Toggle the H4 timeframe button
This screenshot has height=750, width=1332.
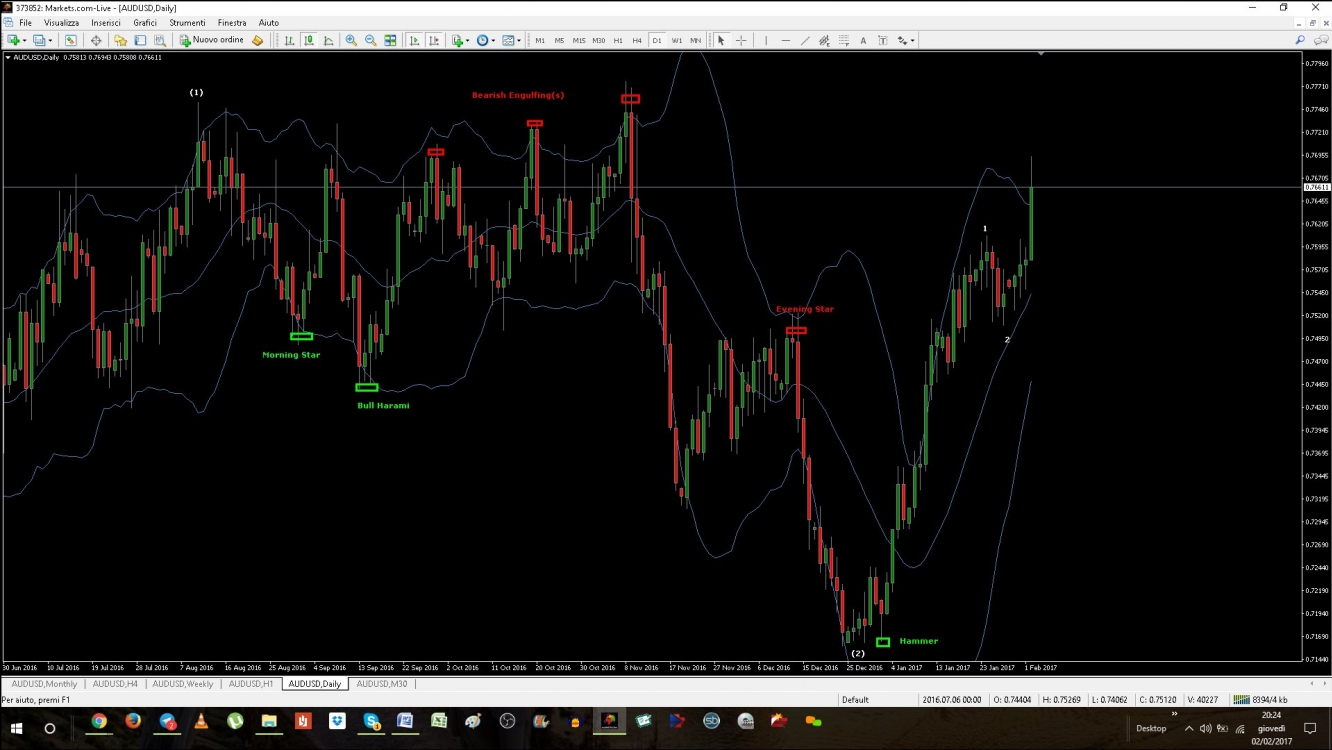click(x=637, y=41)
